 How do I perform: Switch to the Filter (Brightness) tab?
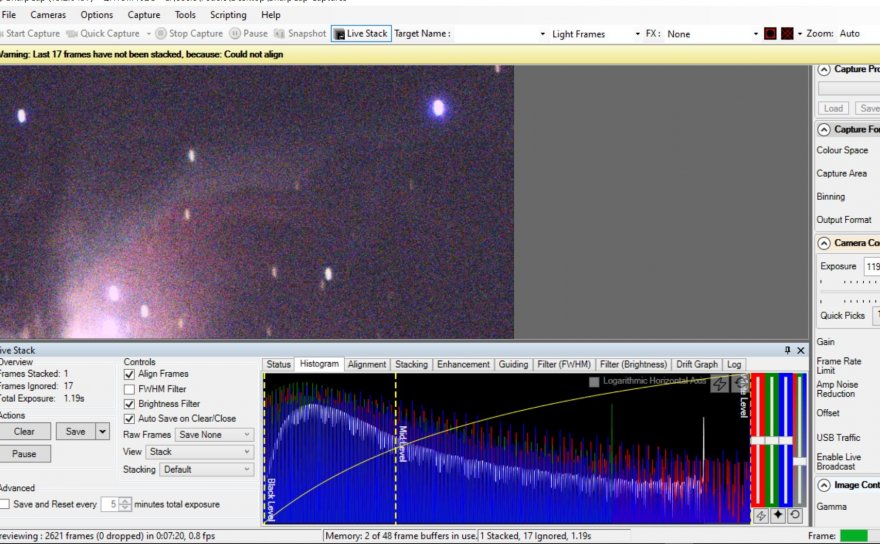tap(634, 364)
